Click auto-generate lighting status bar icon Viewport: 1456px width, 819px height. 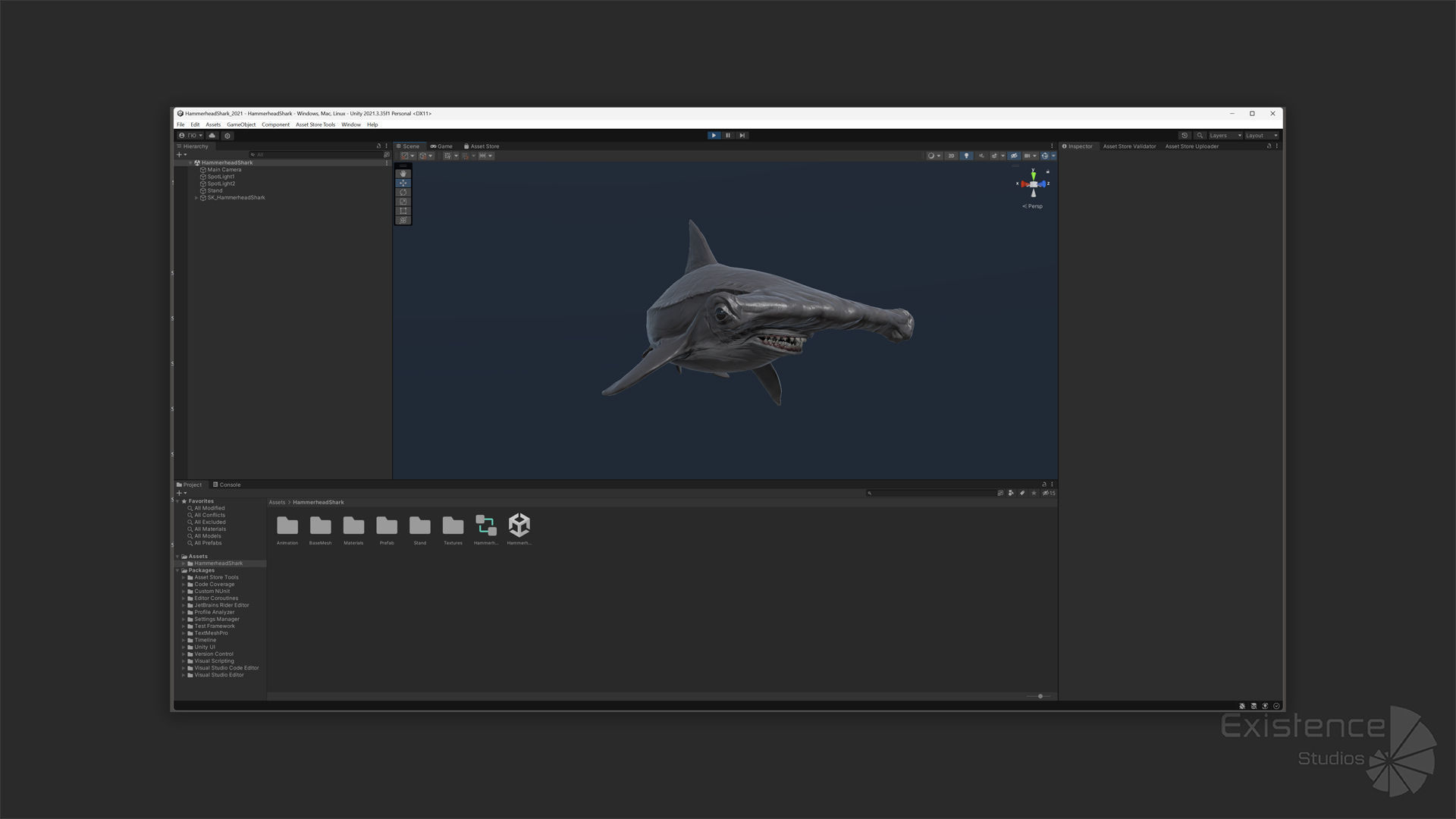pos(1265,706)
